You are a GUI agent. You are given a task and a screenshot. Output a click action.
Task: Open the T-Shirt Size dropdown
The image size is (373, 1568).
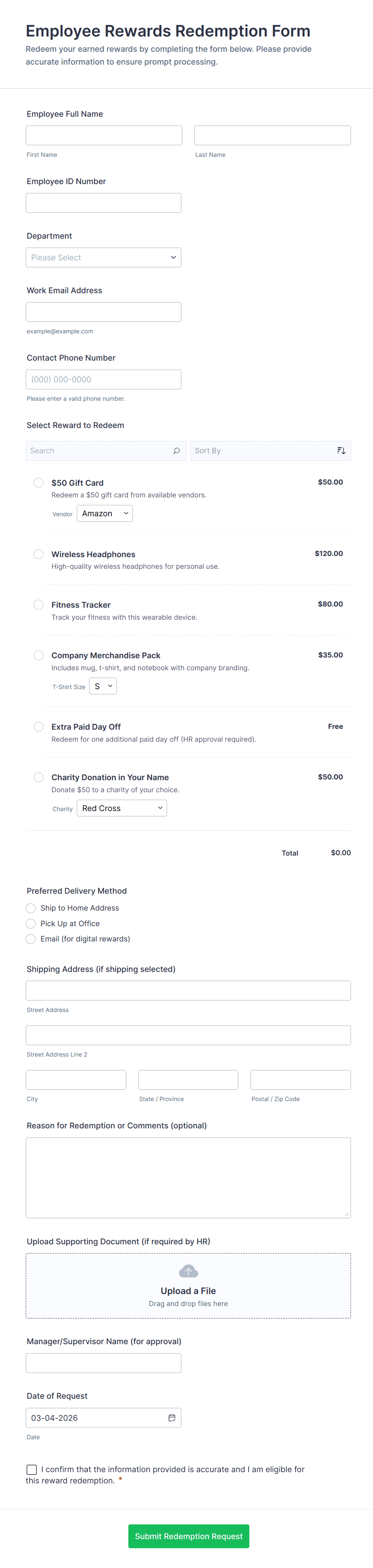103,686
